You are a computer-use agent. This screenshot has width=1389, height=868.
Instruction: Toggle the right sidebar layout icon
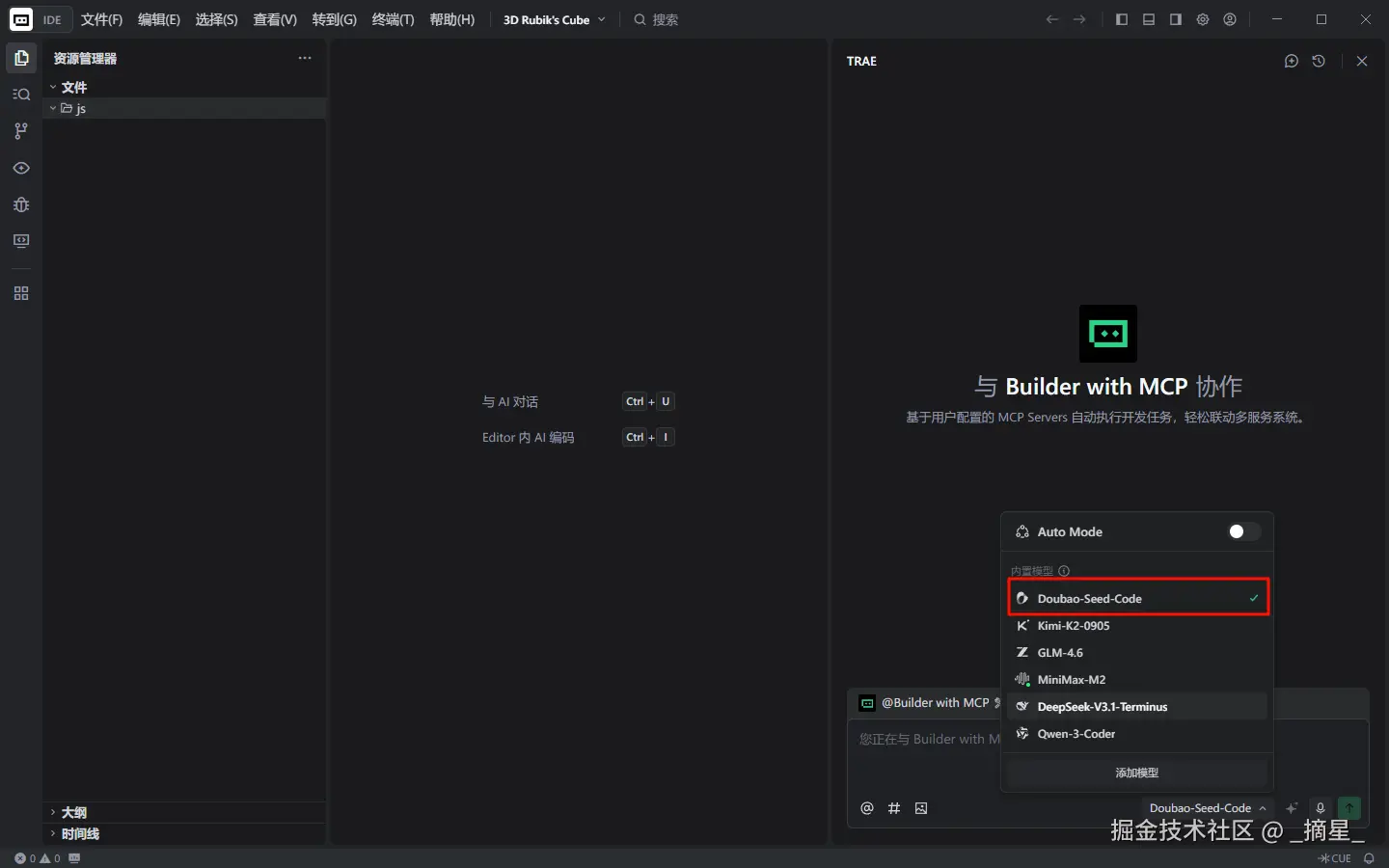pyautogui.click(x=1176, y=19)
